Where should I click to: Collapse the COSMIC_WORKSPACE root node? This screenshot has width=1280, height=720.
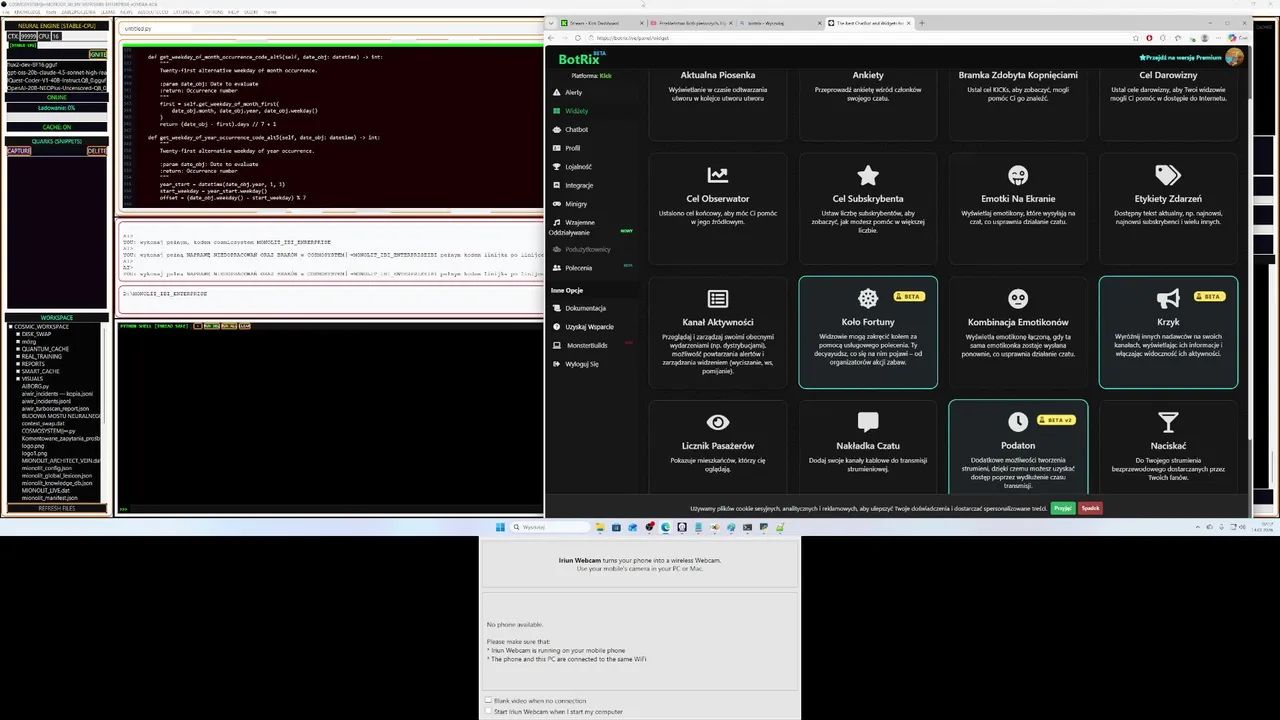point(11,327)
